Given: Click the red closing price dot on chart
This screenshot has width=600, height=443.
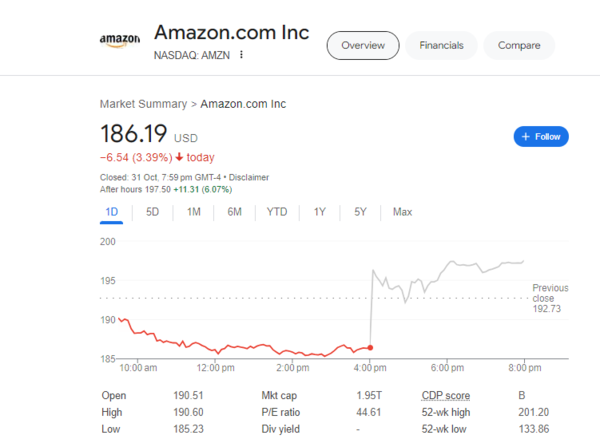Looking at the screenshot, I should 370,348.
